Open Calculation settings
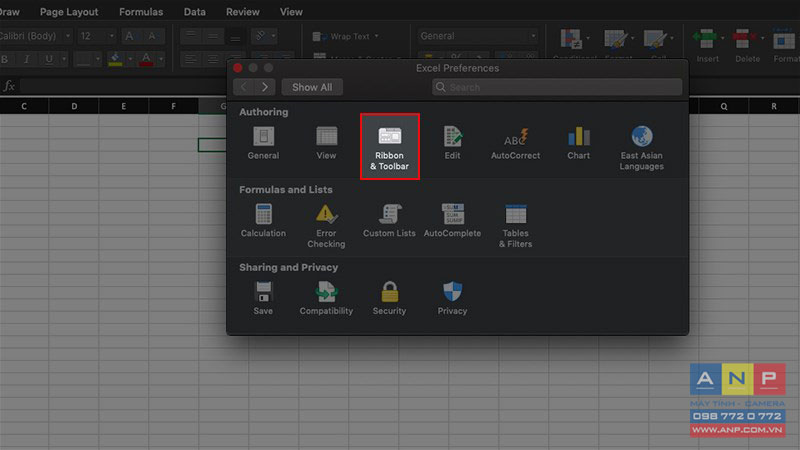This screenshot has height=450, width=800. 263,220
